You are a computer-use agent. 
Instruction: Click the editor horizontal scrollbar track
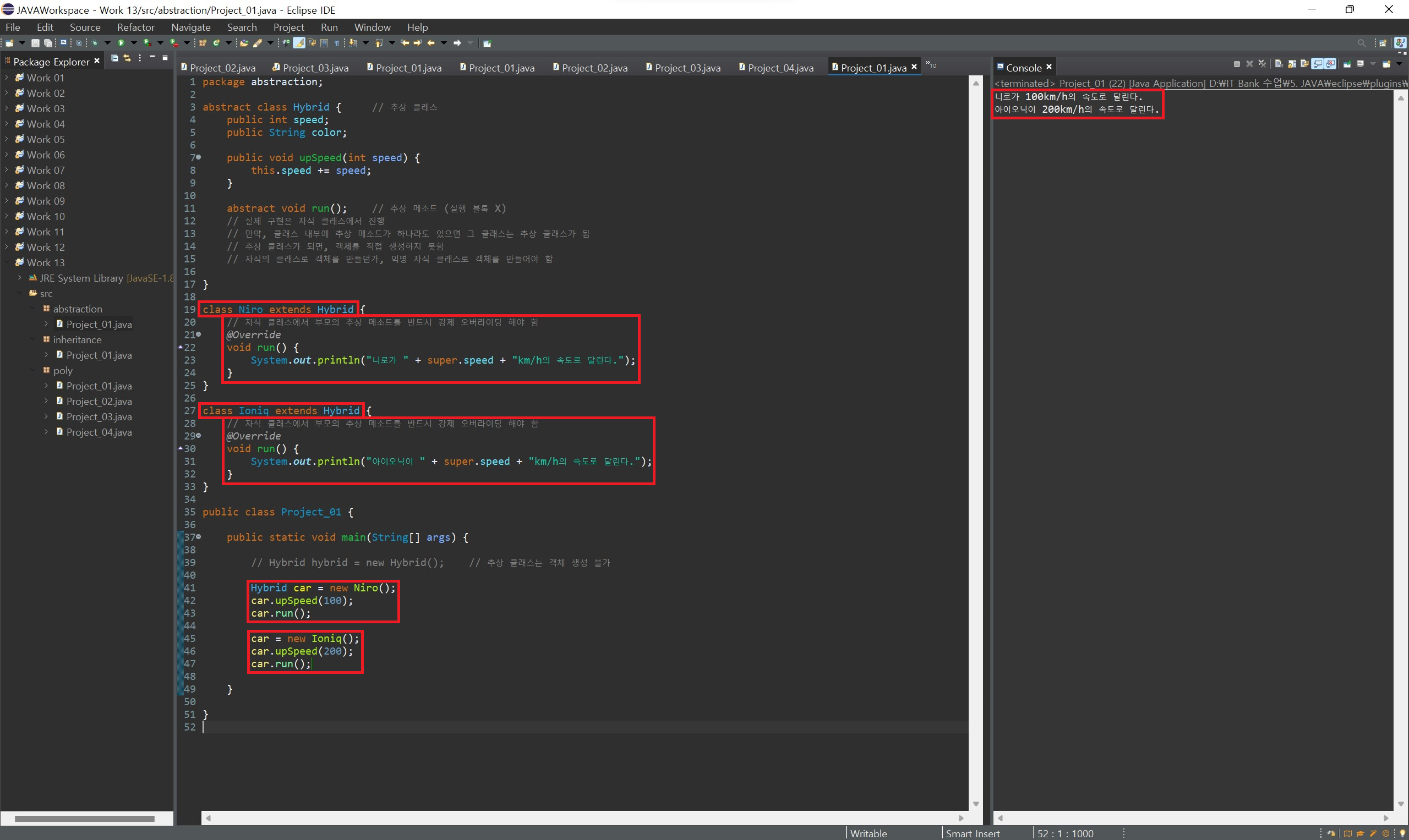(x=583, y=818)
